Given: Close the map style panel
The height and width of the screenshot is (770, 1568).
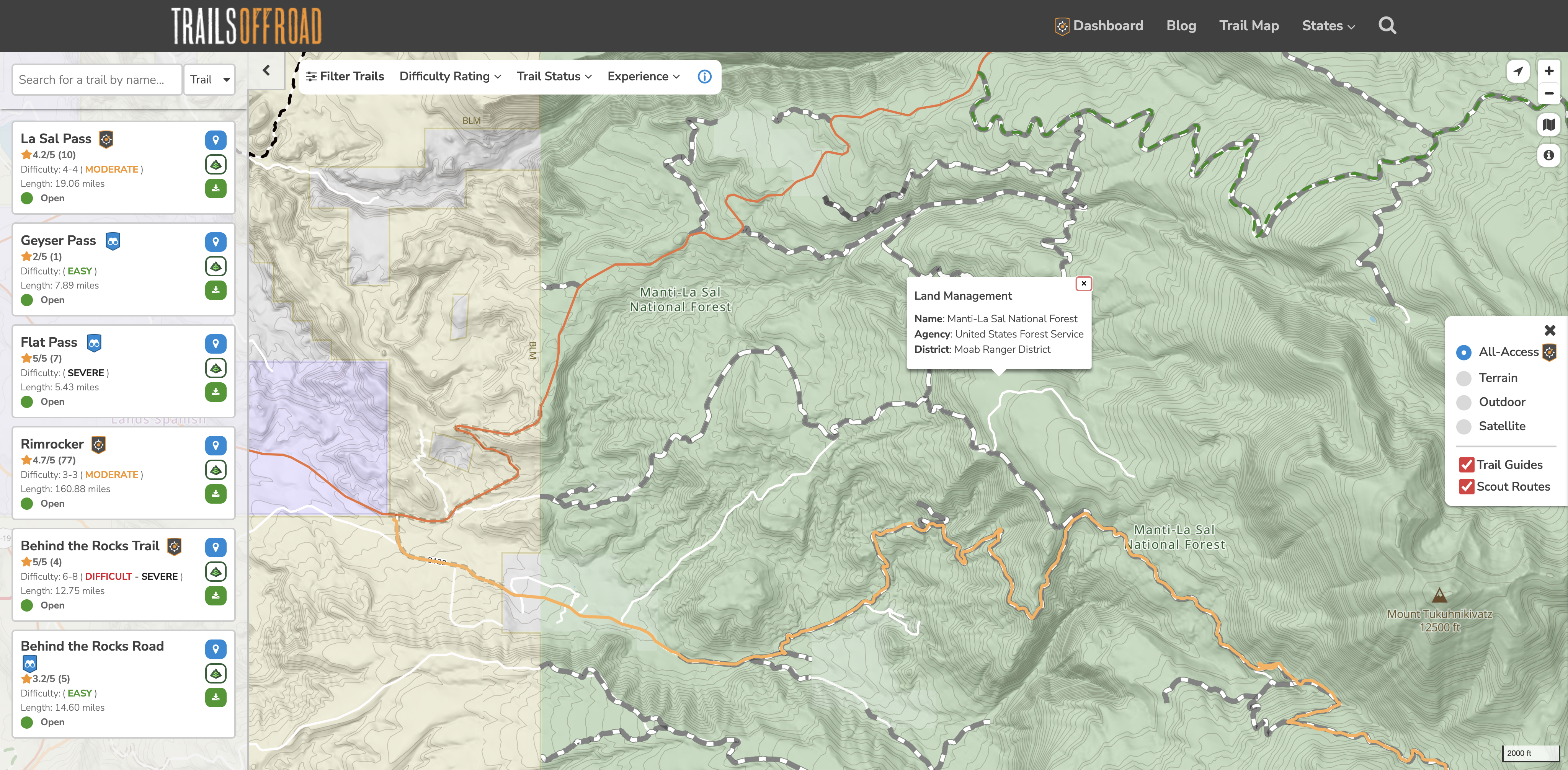Looking at the screenshot, I should (x=1550, y=331).
